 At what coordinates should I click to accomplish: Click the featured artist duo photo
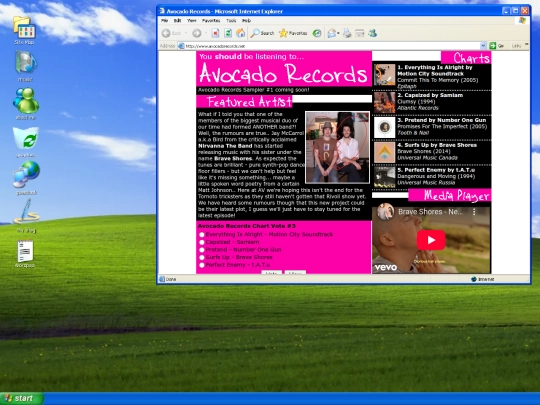(338, 147)
